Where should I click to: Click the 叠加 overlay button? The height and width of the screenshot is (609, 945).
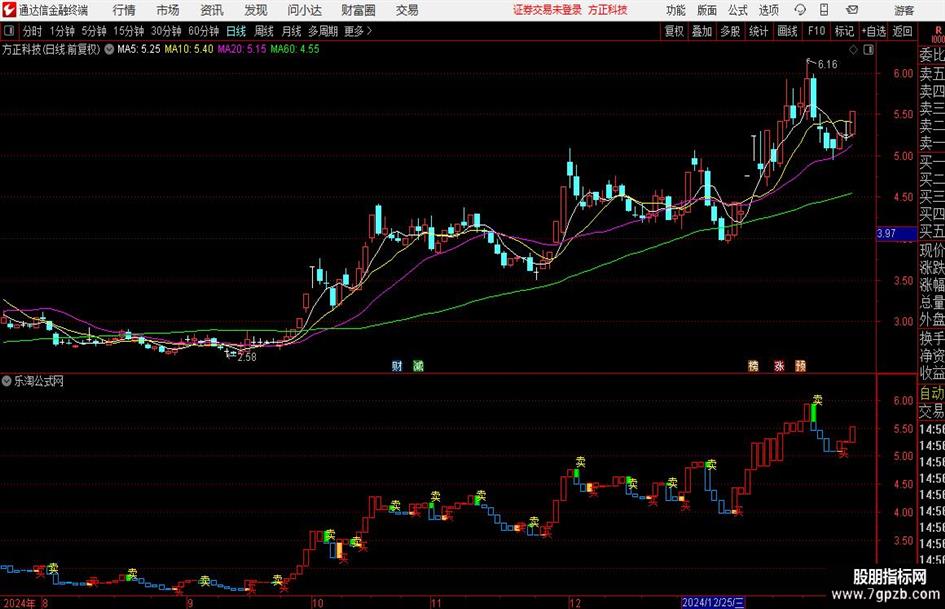point(702,31)
